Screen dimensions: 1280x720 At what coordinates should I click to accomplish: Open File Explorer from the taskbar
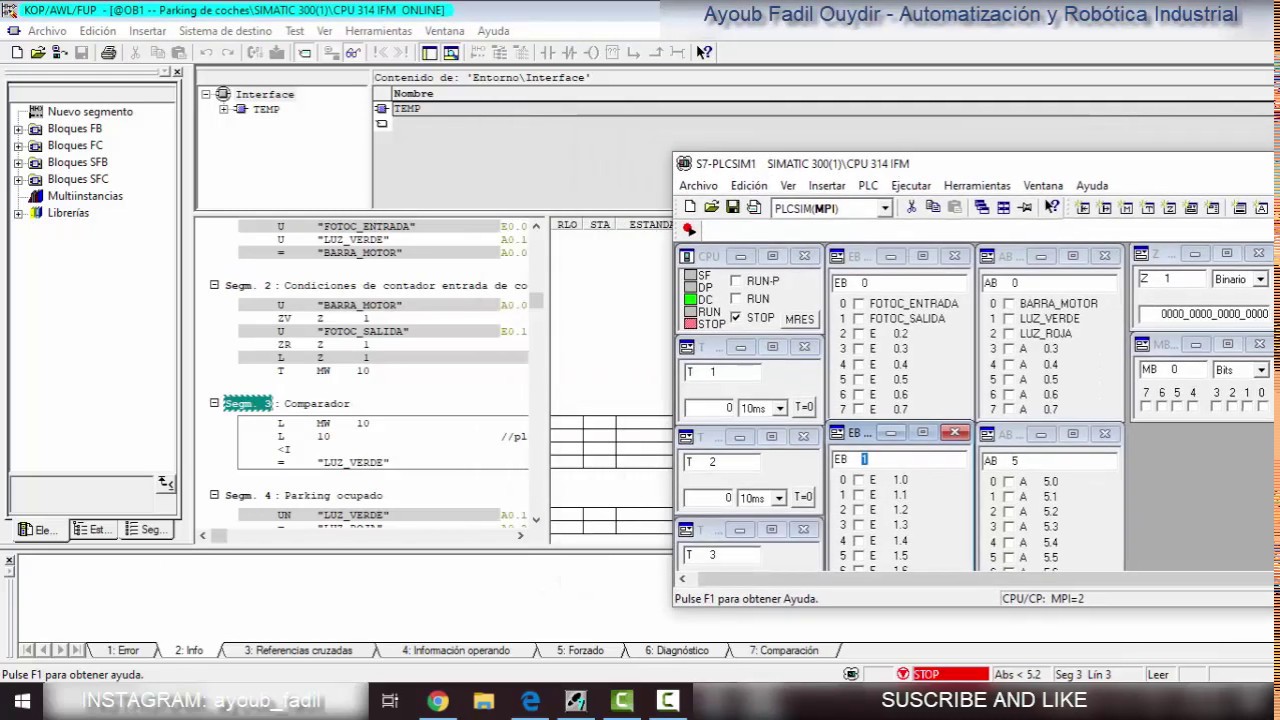[x=483, y=701]
